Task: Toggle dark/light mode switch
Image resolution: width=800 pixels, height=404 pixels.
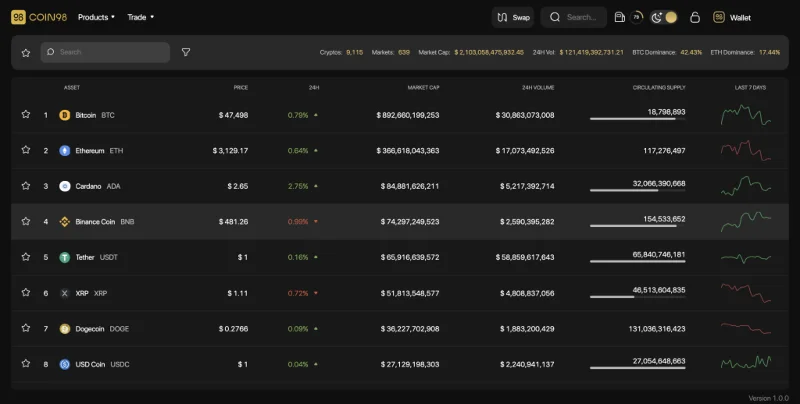Action: pos(664,17)
